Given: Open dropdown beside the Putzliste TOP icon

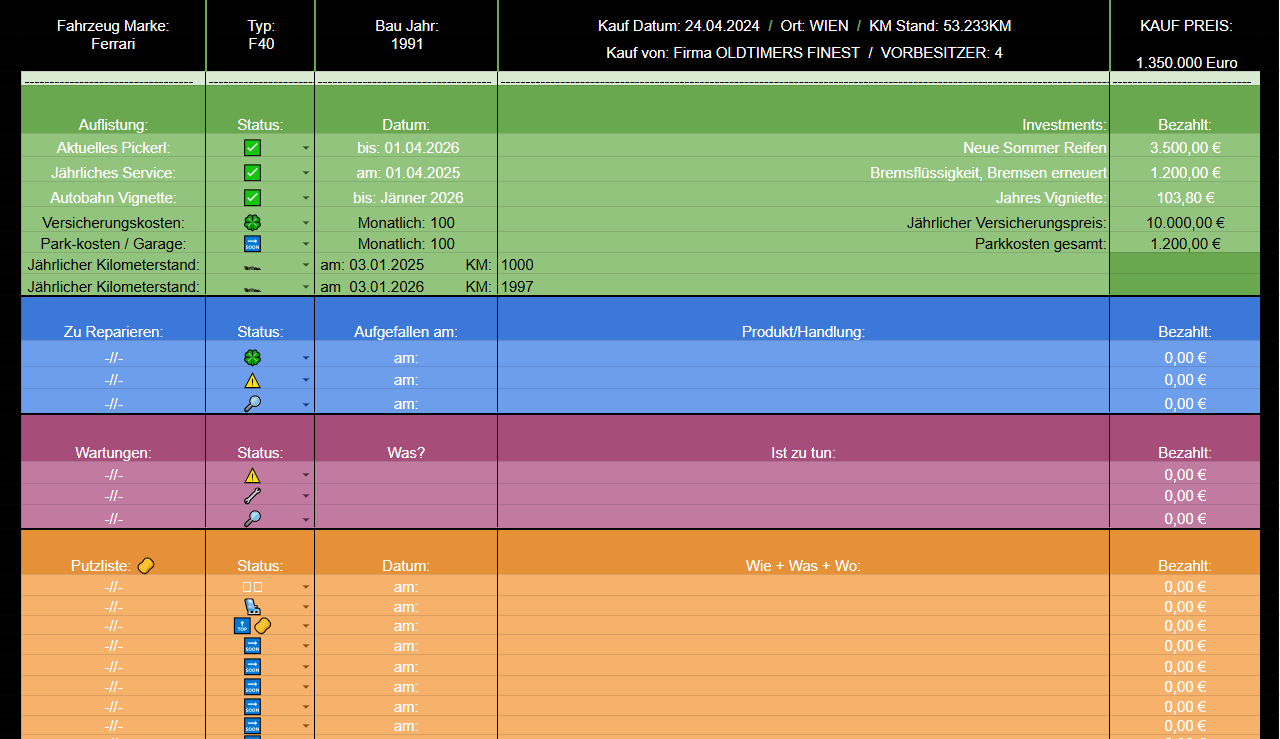Looking at the screenshot, I should coord(306,627).
